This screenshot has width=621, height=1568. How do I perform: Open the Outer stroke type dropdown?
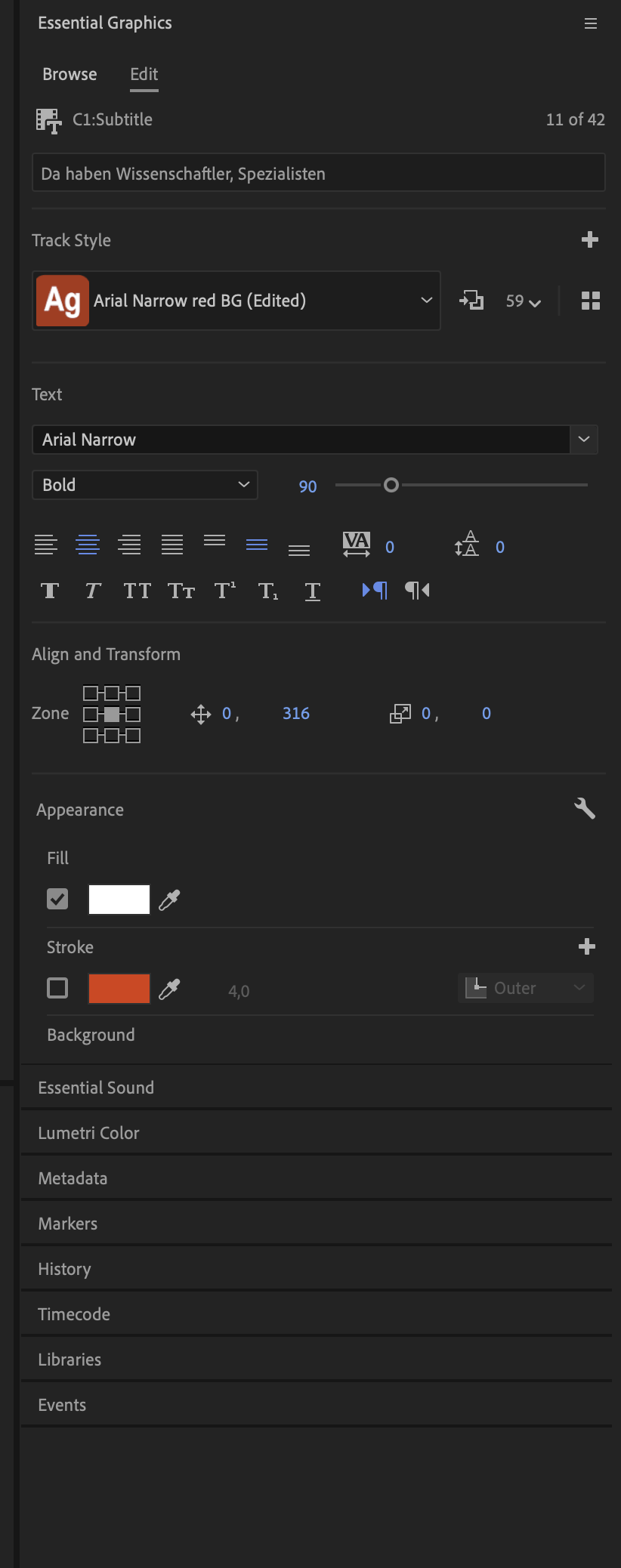tap(525, 987)
